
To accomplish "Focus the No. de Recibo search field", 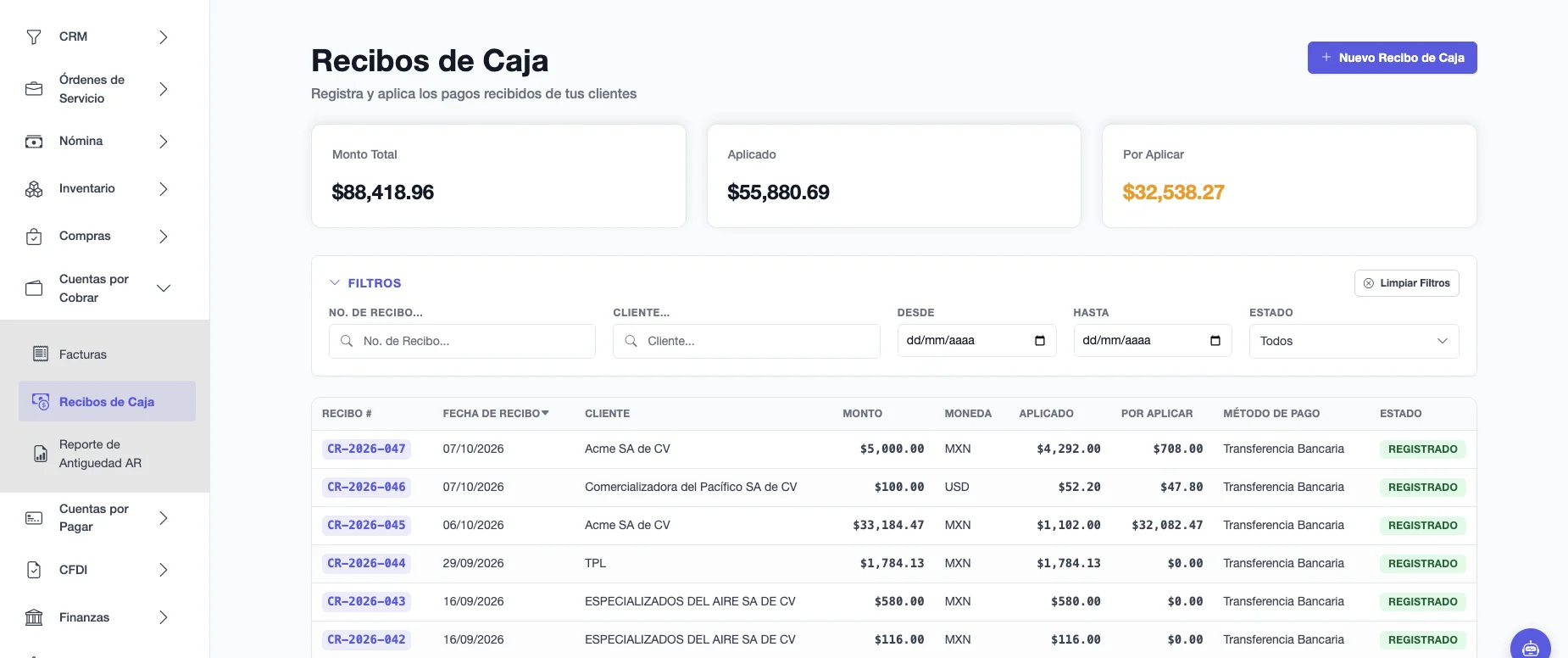I will 462,341.
